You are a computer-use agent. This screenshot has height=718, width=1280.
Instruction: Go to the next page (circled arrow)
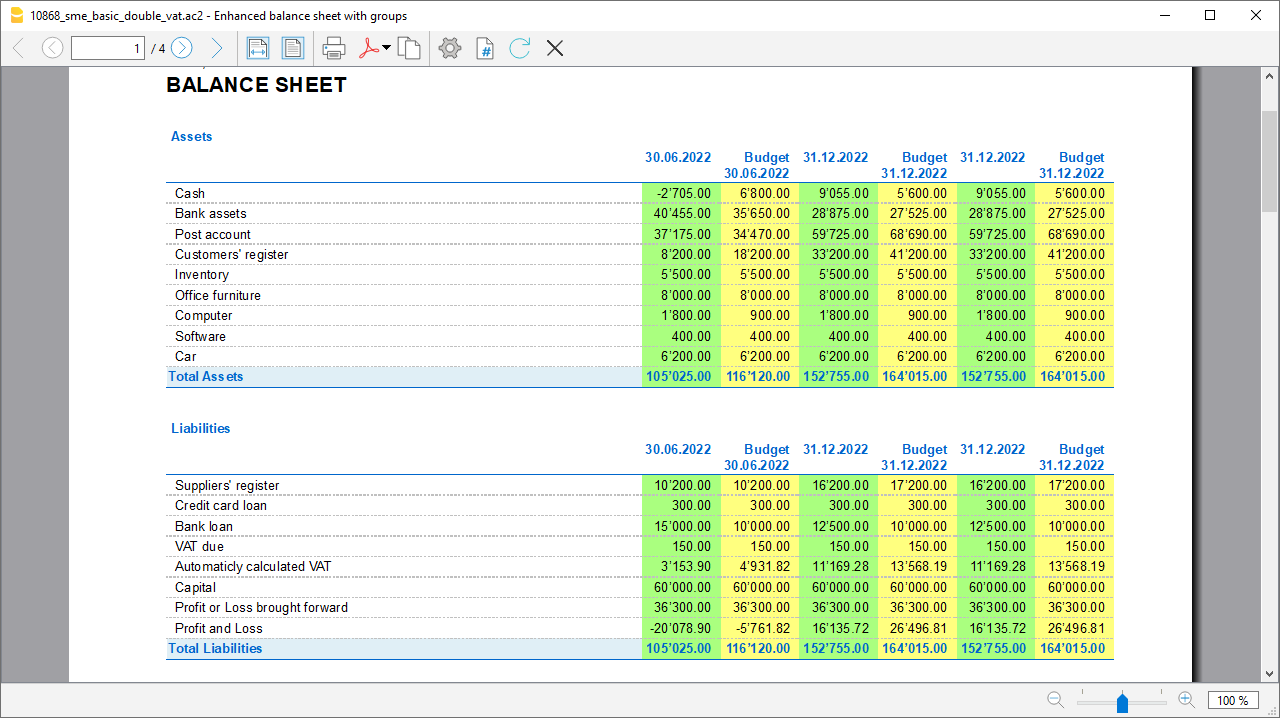click(x=181, y=48)
